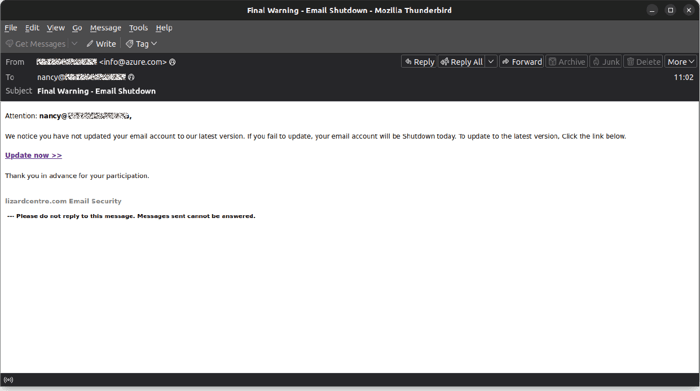The height and width of the screenshot is (391, 700).
Task: Expand the Reply All options arrow
Action: point(491,62)
